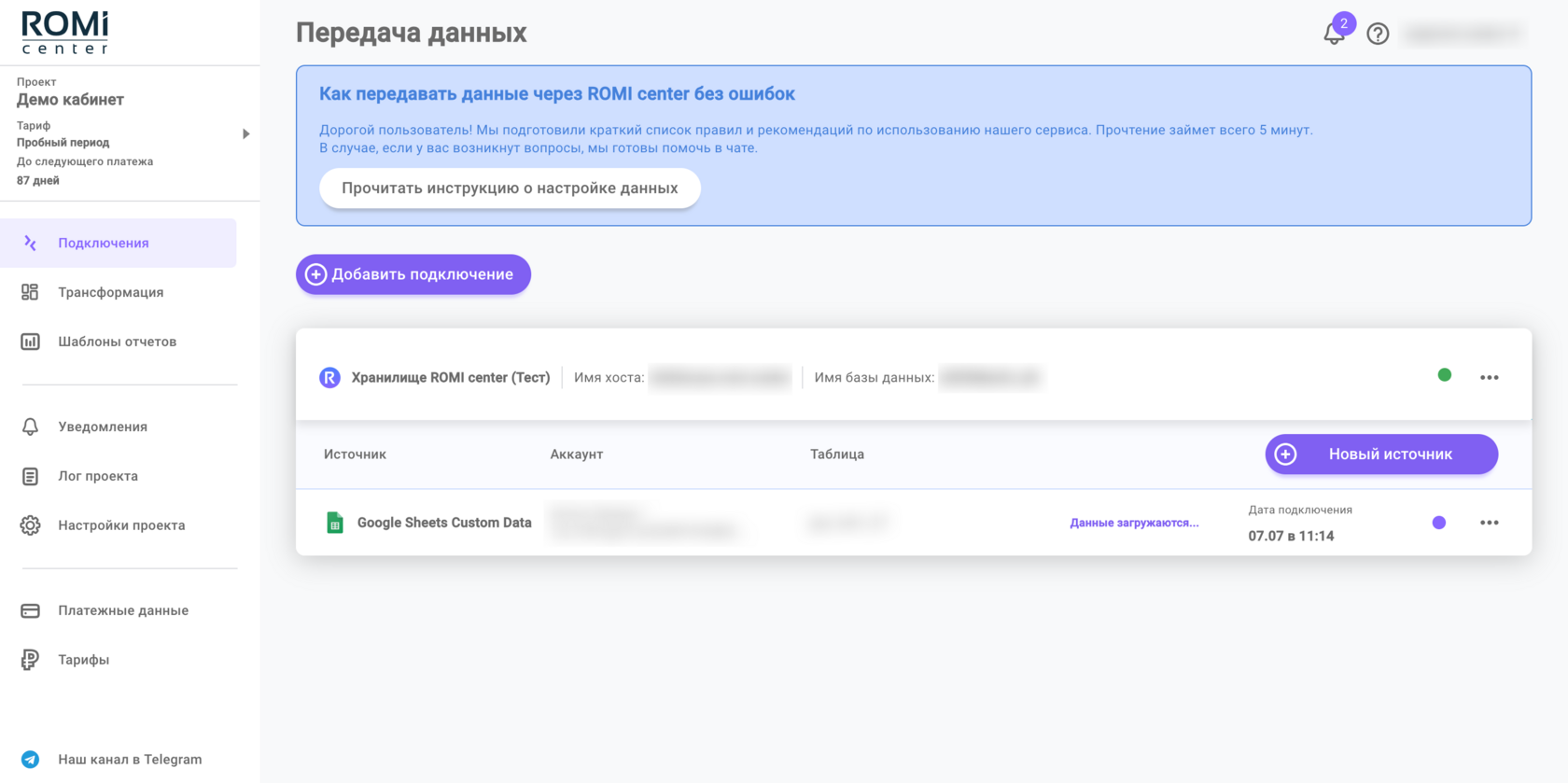
Task: Click the Трансформация sidebar icon
Action: click(30, 292)
